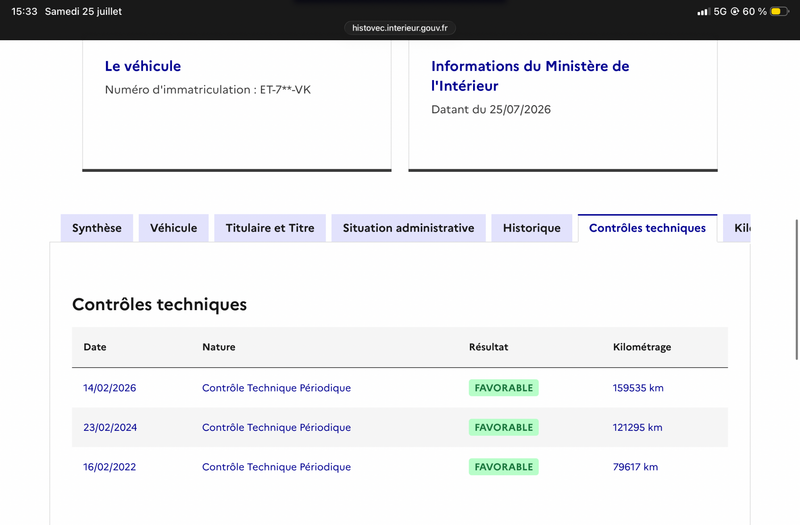Screen dimensions: 800x525
Task: Click Informations du Ministère de l'Intérieur heading
Action: pos(530,76)
